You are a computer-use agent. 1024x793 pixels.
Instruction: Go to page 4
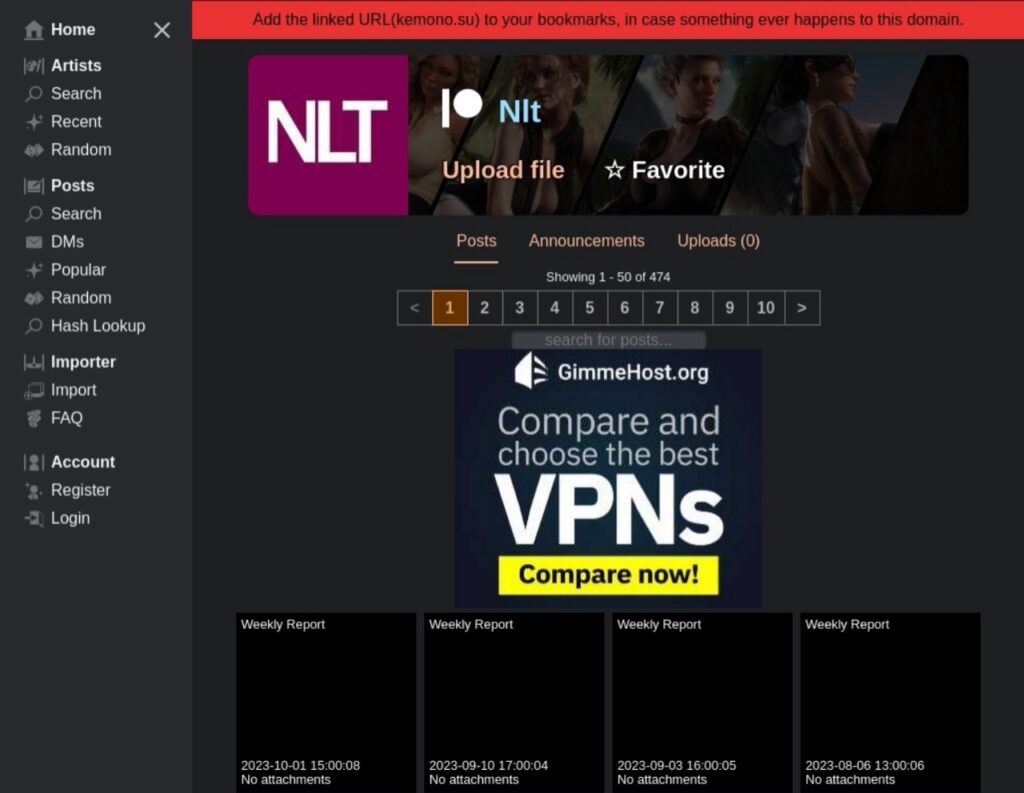pyautogui.click(x=554, y=308)
